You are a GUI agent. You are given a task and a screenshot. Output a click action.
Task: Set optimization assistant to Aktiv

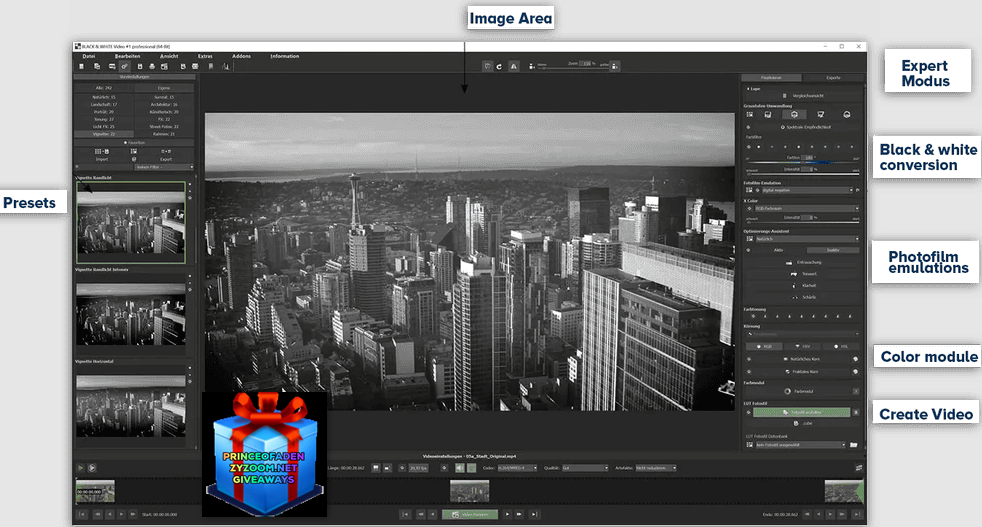(778, 250)
